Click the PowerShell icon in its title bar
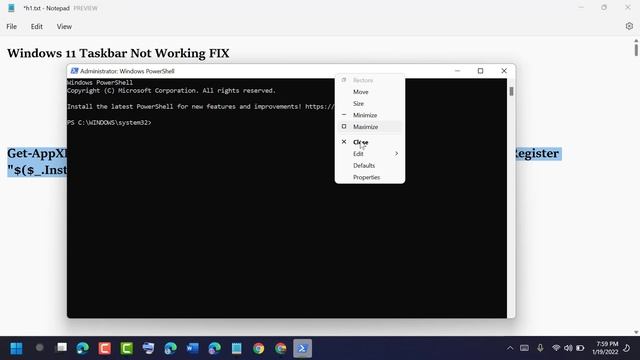The image size is (640, 360). click(x=74, y=71)
